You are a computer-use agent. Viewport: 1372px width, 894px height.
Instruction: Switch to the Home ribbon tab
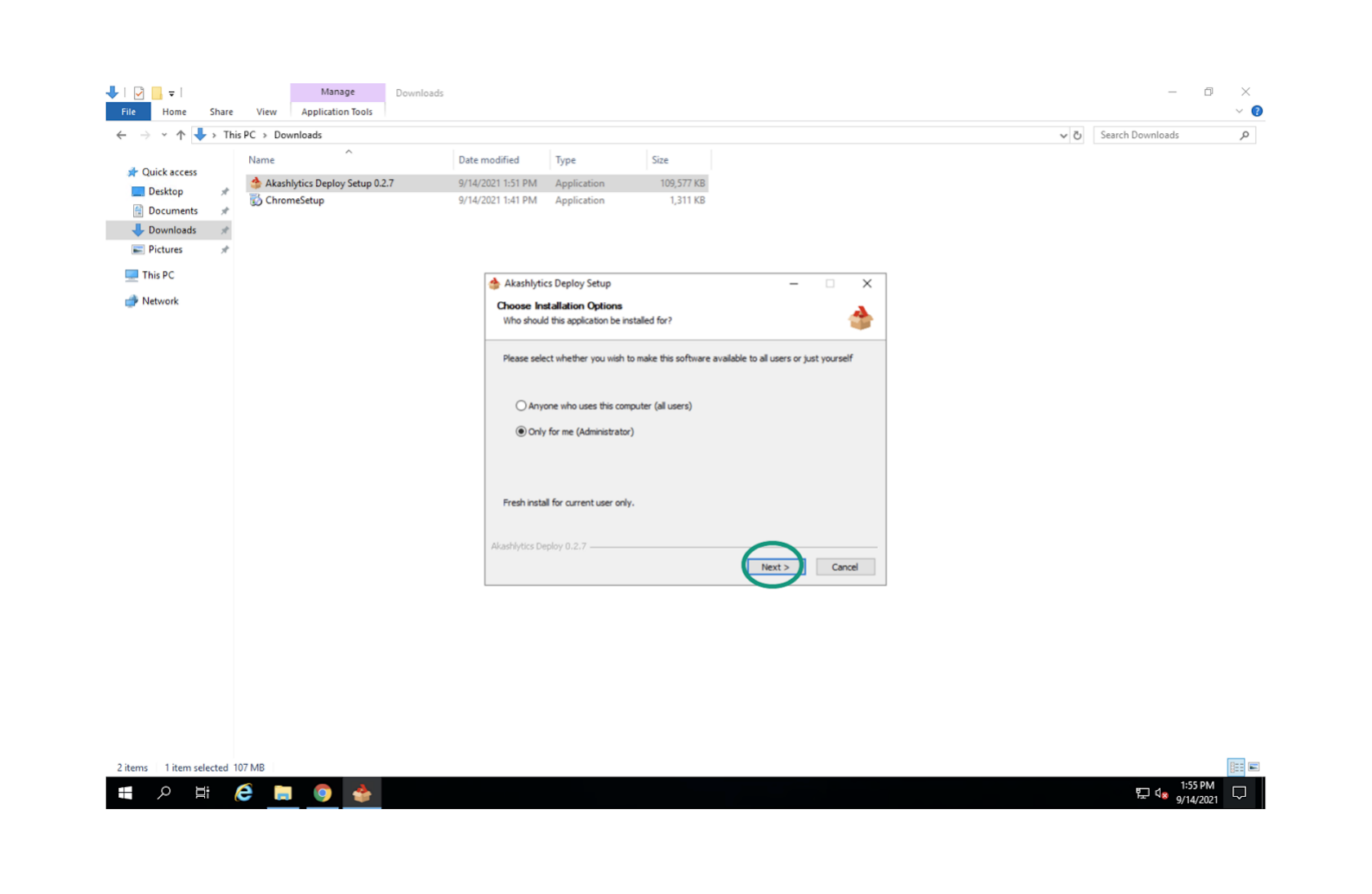tap(174, 112)
